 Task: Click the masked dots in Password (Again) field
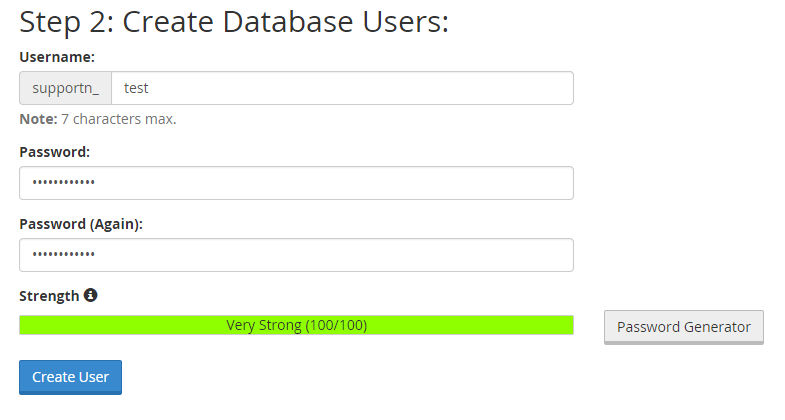(x=64, y=254)
